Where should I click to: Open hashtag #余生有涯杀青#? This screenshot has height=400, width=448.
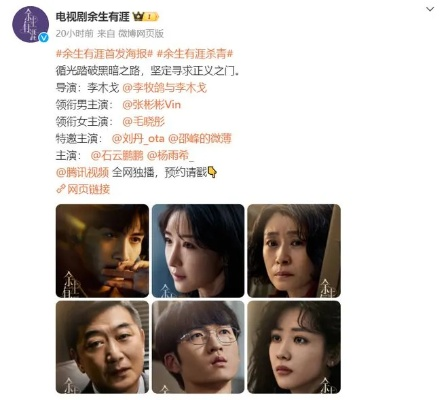pos(195,54)
